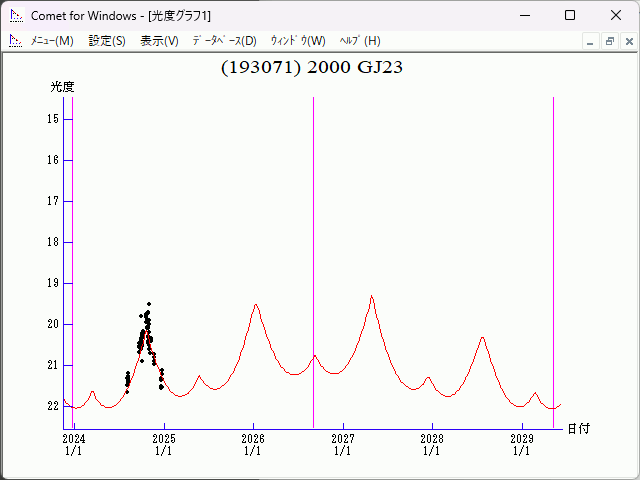Open the データベース(D) menu
The width and height of the screenshot is (640, 480).
[224, 41]
